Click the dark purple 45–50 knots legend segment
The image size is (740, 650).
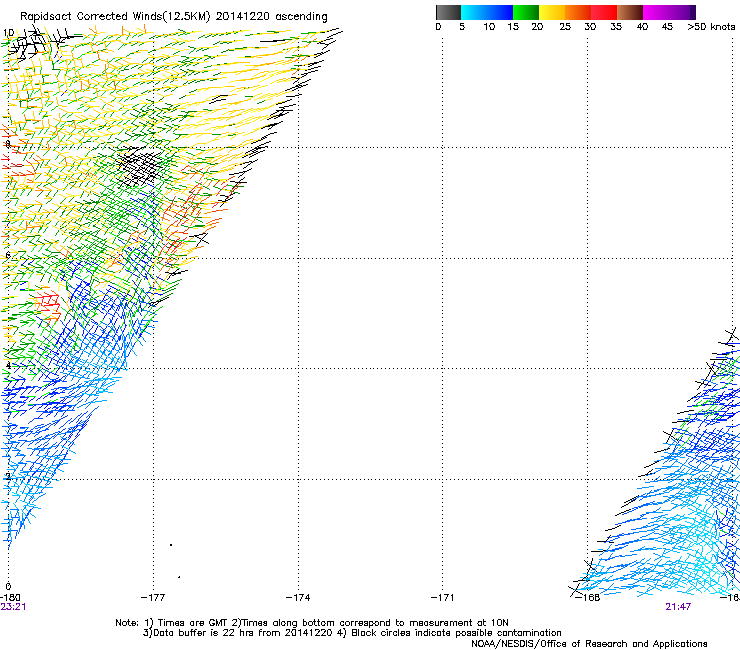point(682,12)
